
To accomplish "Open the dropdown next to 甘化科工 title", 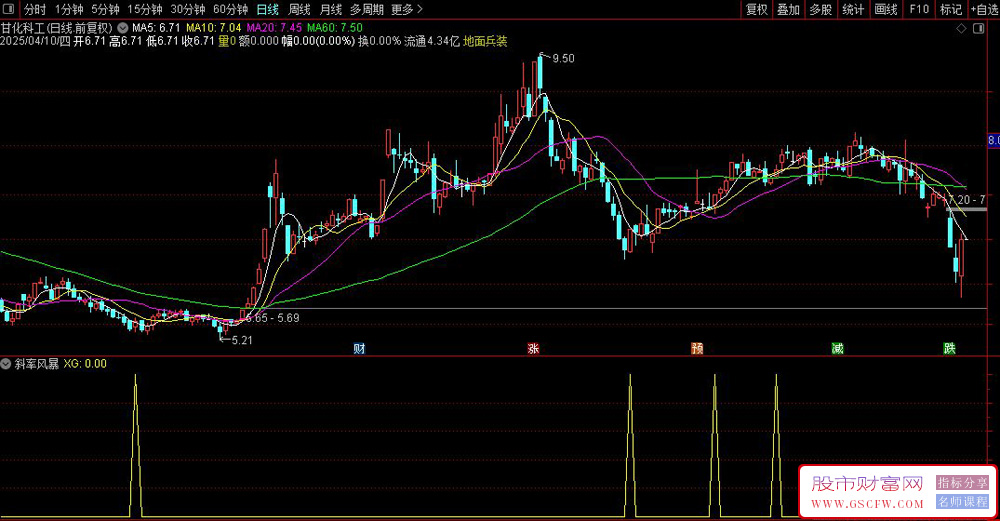I will point(122,28).
